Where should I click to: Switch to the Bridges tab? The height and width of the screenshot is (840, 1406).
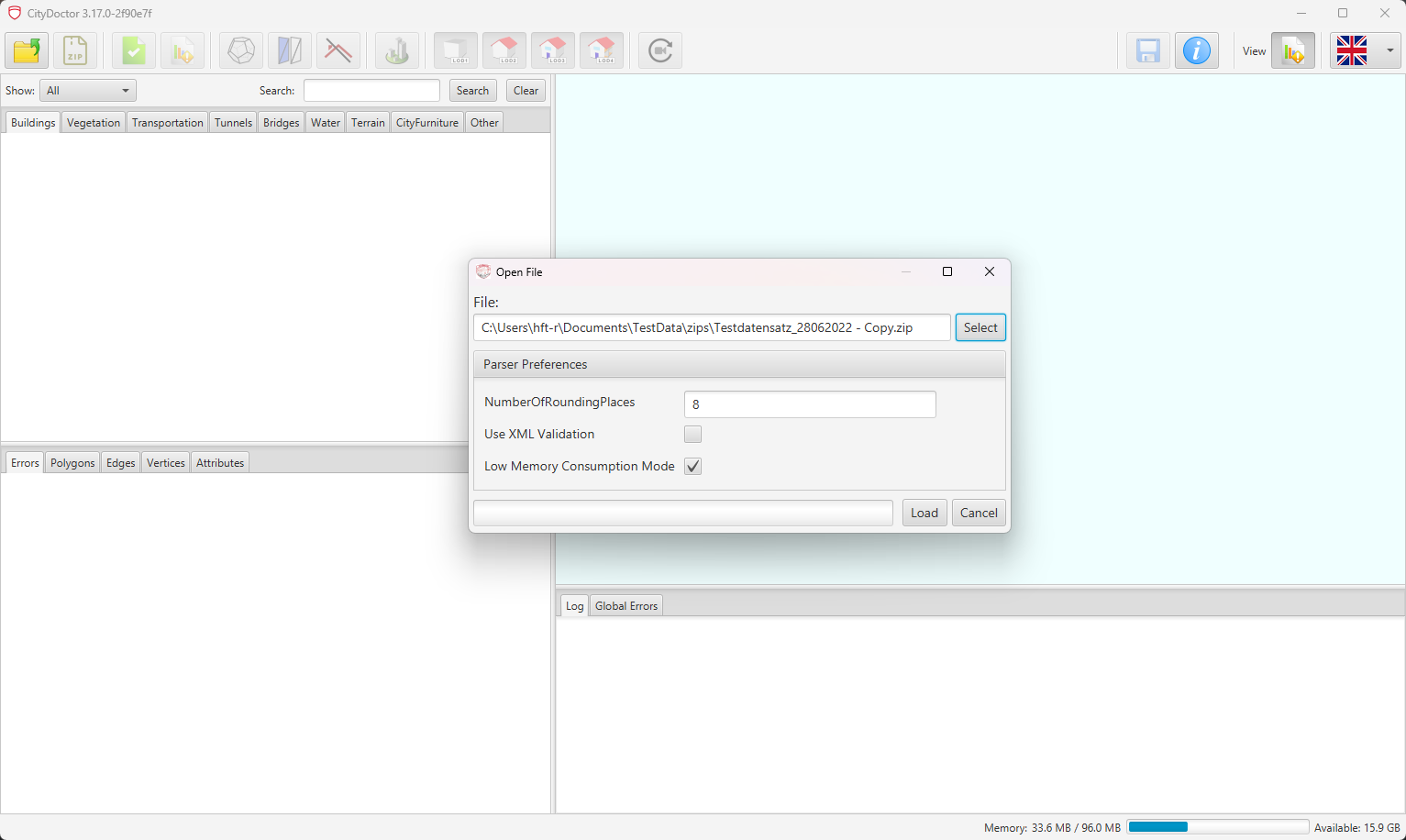click(281, 123)
